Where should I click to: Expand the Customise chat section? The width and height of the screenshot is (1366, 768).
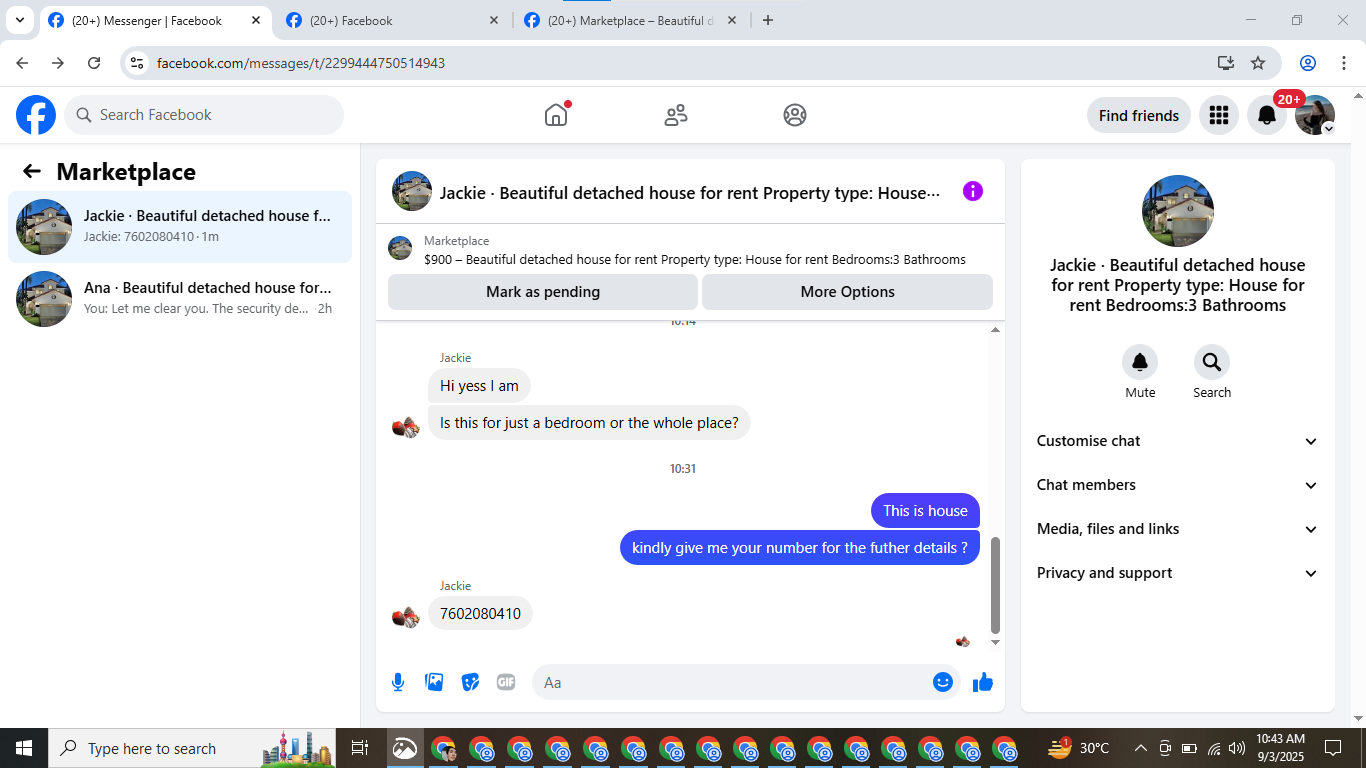1178,441
